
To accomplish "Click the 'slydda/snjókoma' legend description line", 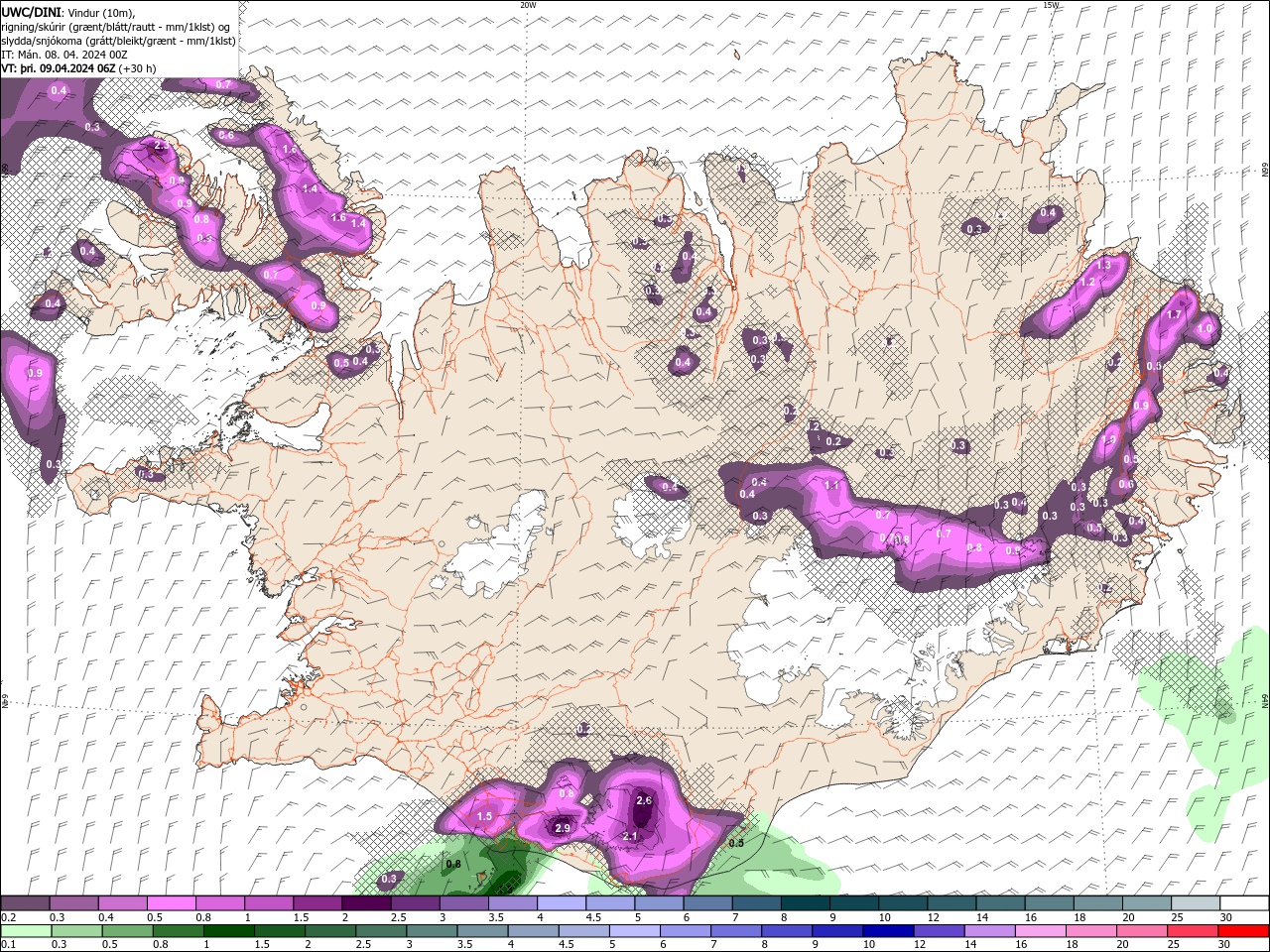I will tap(118, 41).
